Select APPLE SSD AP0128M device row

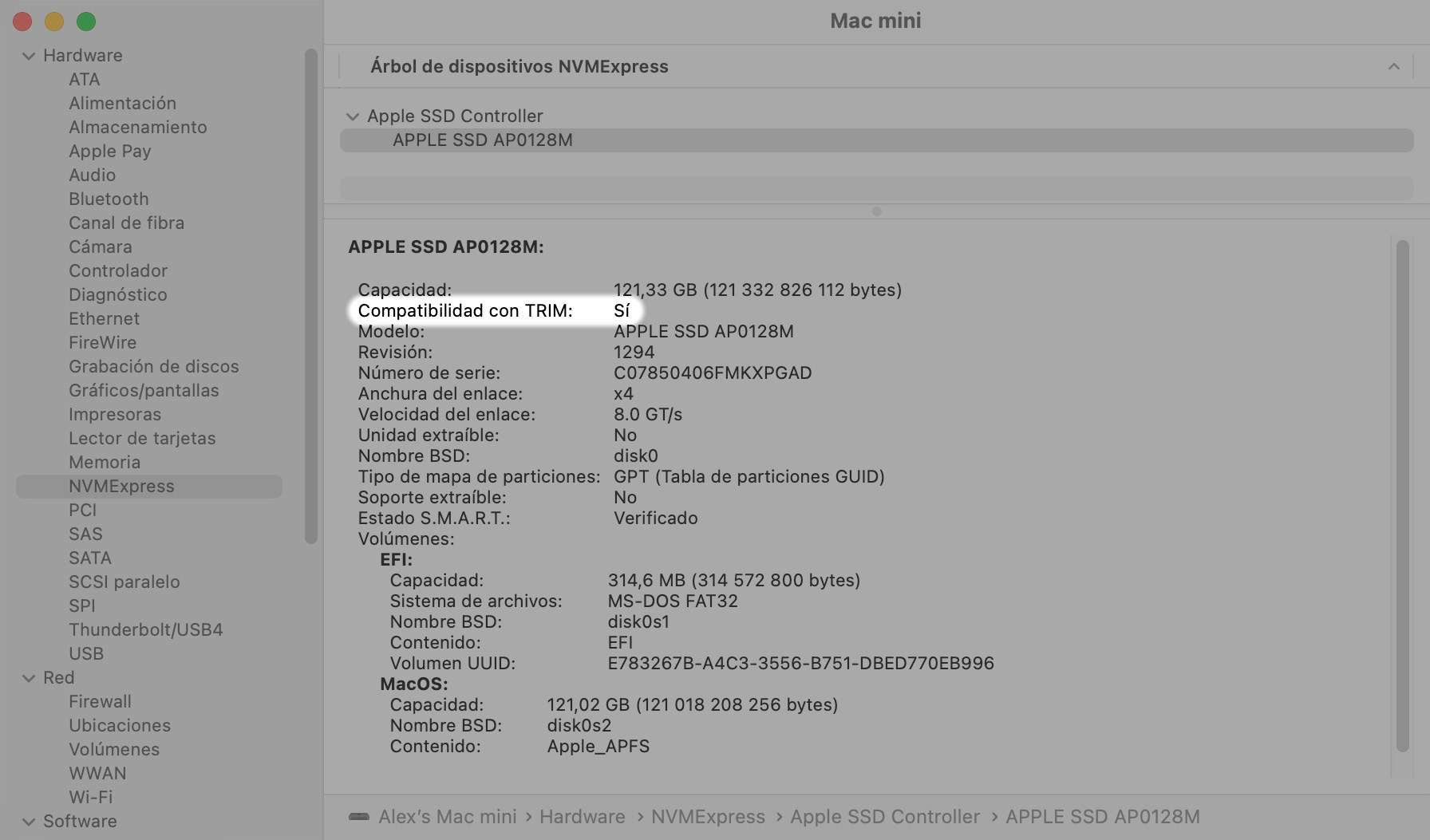482,140
